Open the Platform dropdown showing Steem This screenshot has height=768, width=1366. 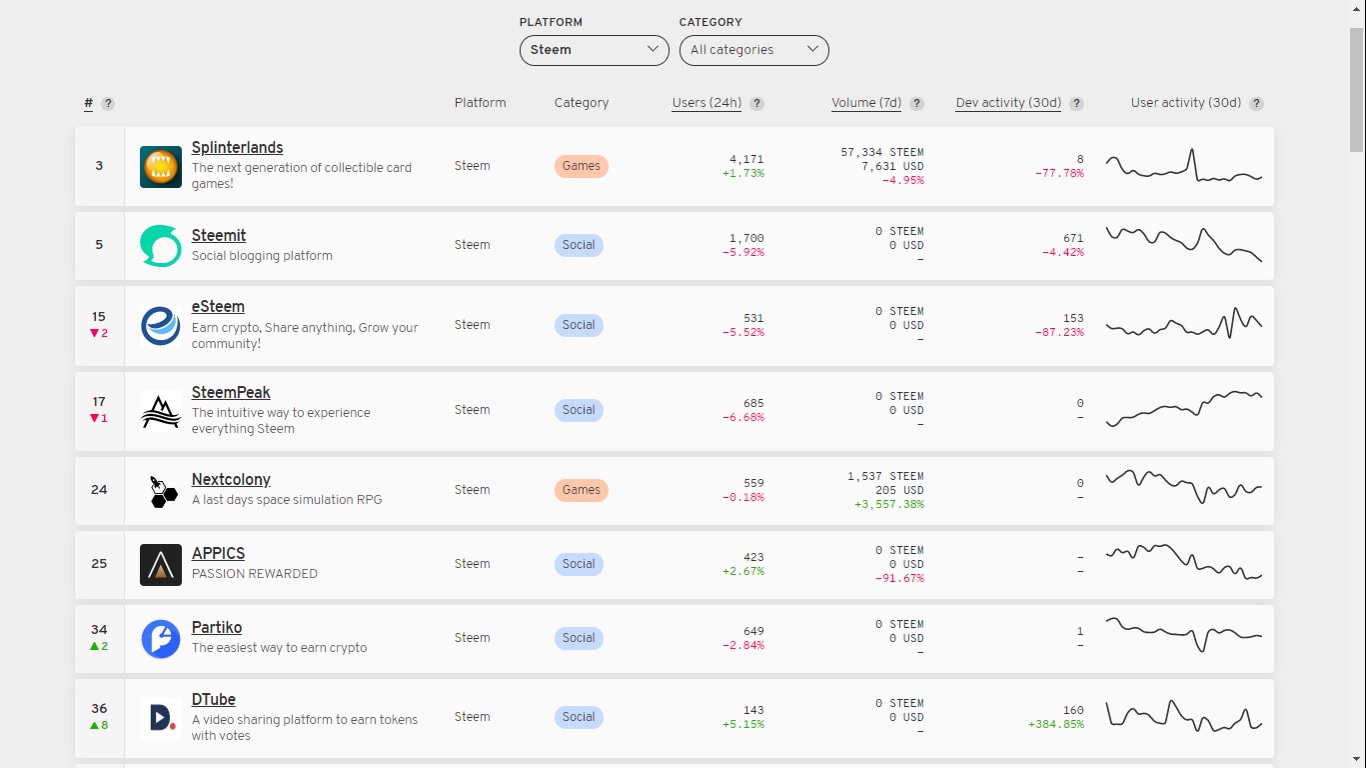(594, 50)
